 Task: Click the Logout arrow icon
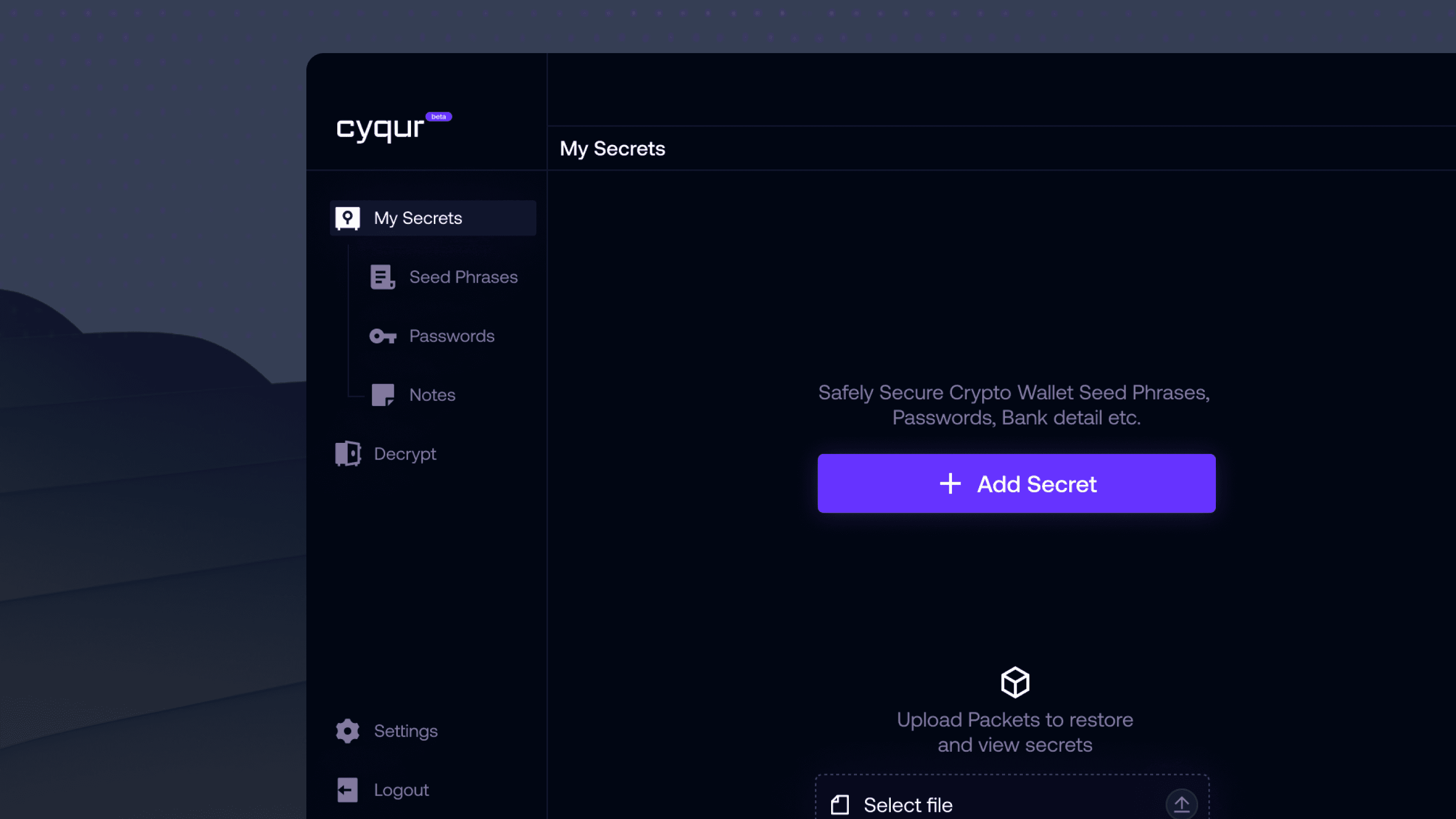(346, 789)
